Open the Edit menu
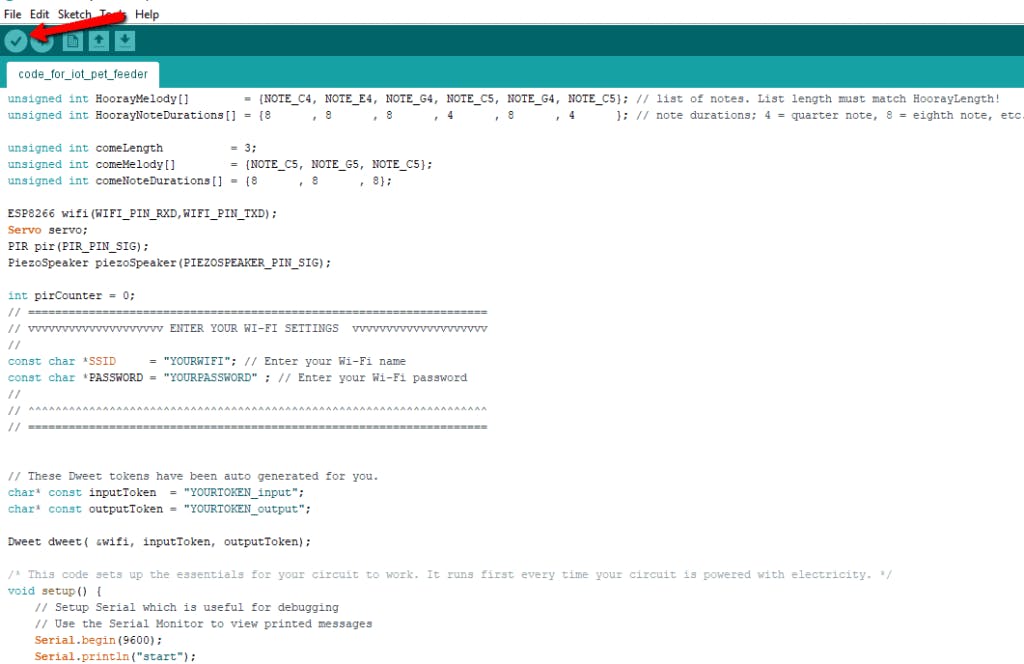1024x664 pixels. tap(39, 14)
